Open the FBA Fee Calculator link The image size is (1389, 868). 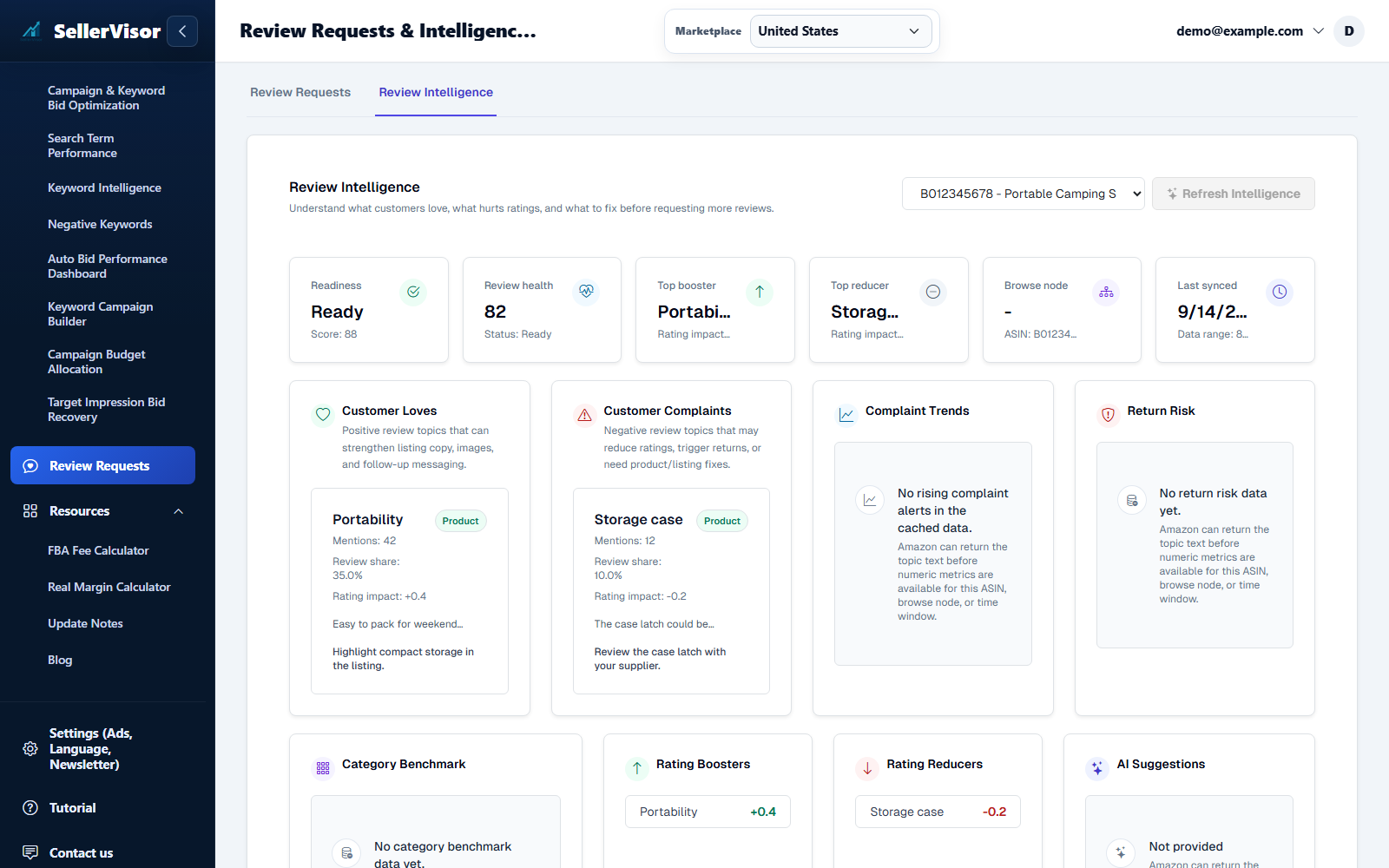(x=98, y=550)
